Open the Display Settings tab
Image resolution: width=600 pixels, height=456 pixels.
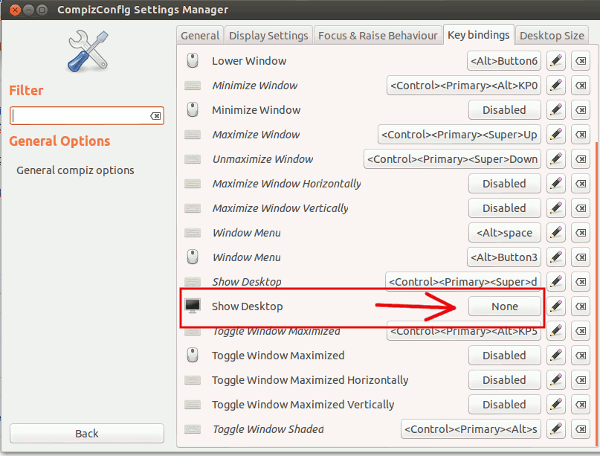268,36
